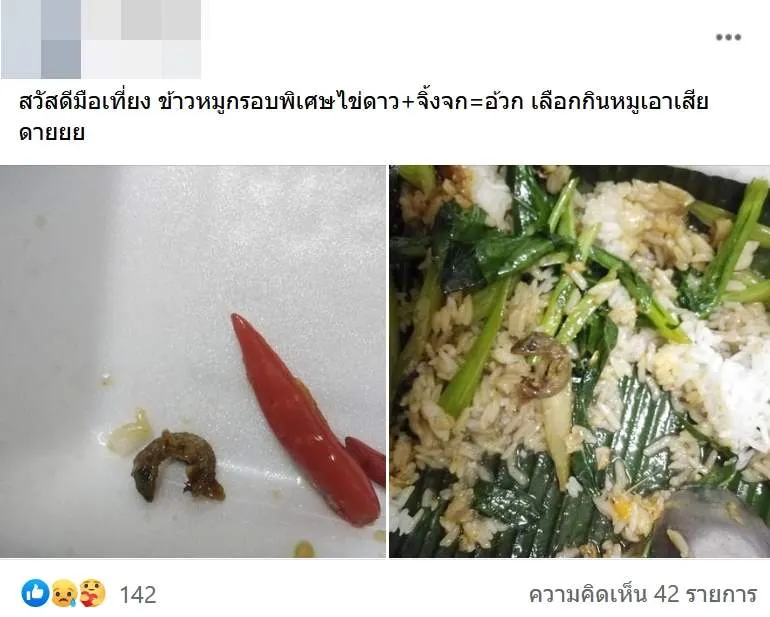The image size is (770, 617).
Task: Open the right photo of rice and greens
Action: (x=579, y=362)
